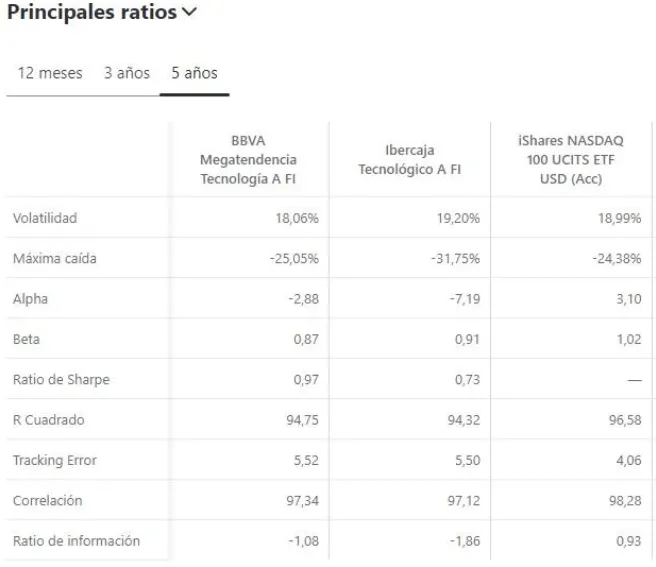Click the Correlación row label
The width and height of the screenshot is (656, 567).
tap(48, 500)
